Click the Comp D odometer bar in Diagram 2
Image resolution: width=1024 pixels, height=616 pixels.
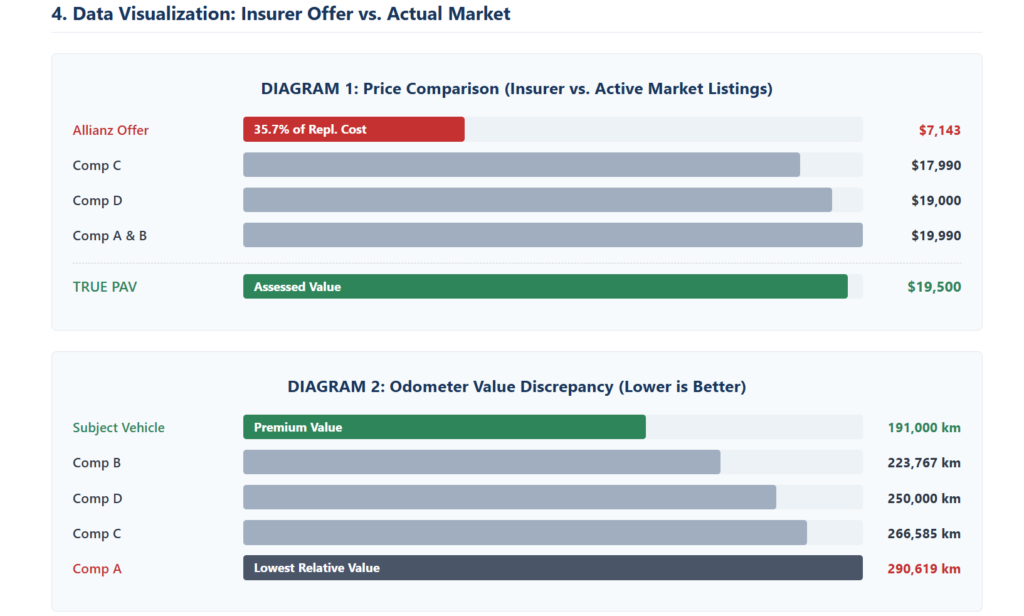click(x=509, y=498)
